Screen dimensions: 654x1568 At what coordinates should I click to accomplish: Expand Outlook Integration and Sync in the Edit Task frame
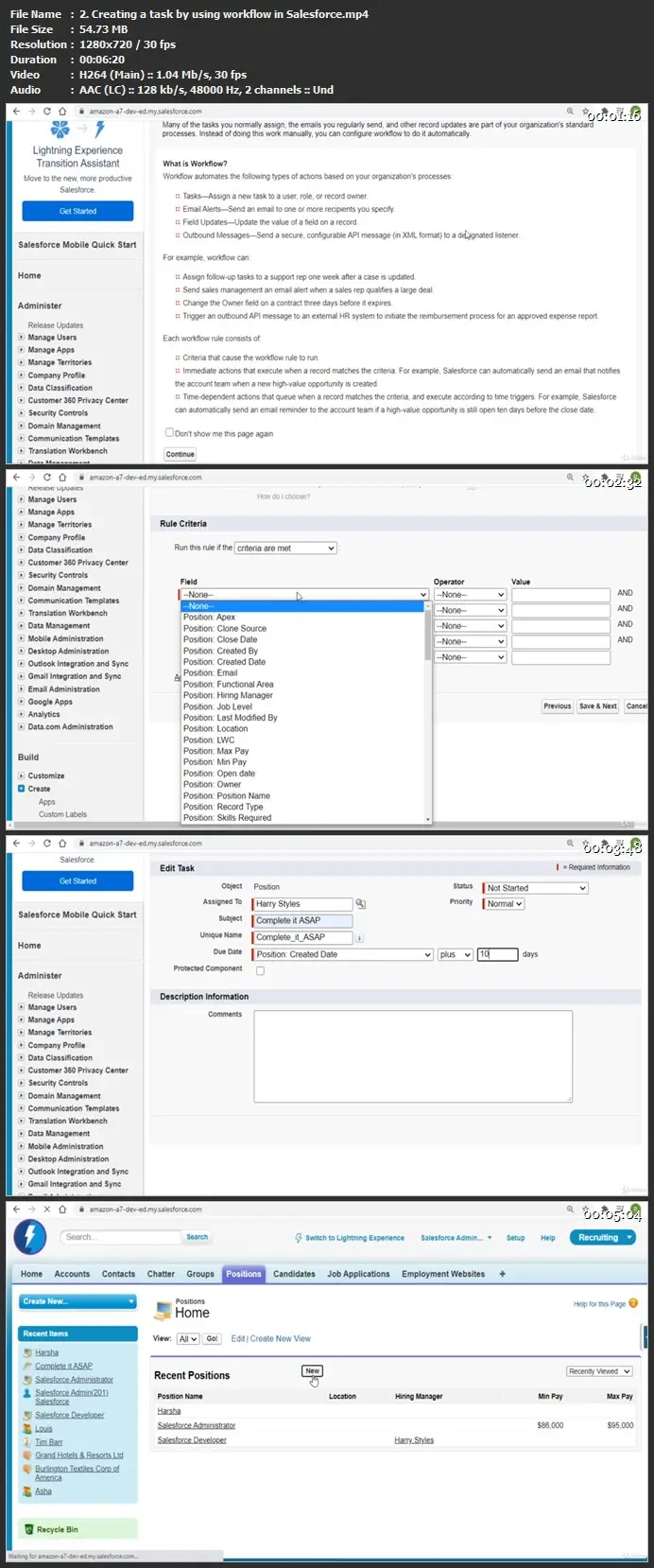[x=23, y=1172]
